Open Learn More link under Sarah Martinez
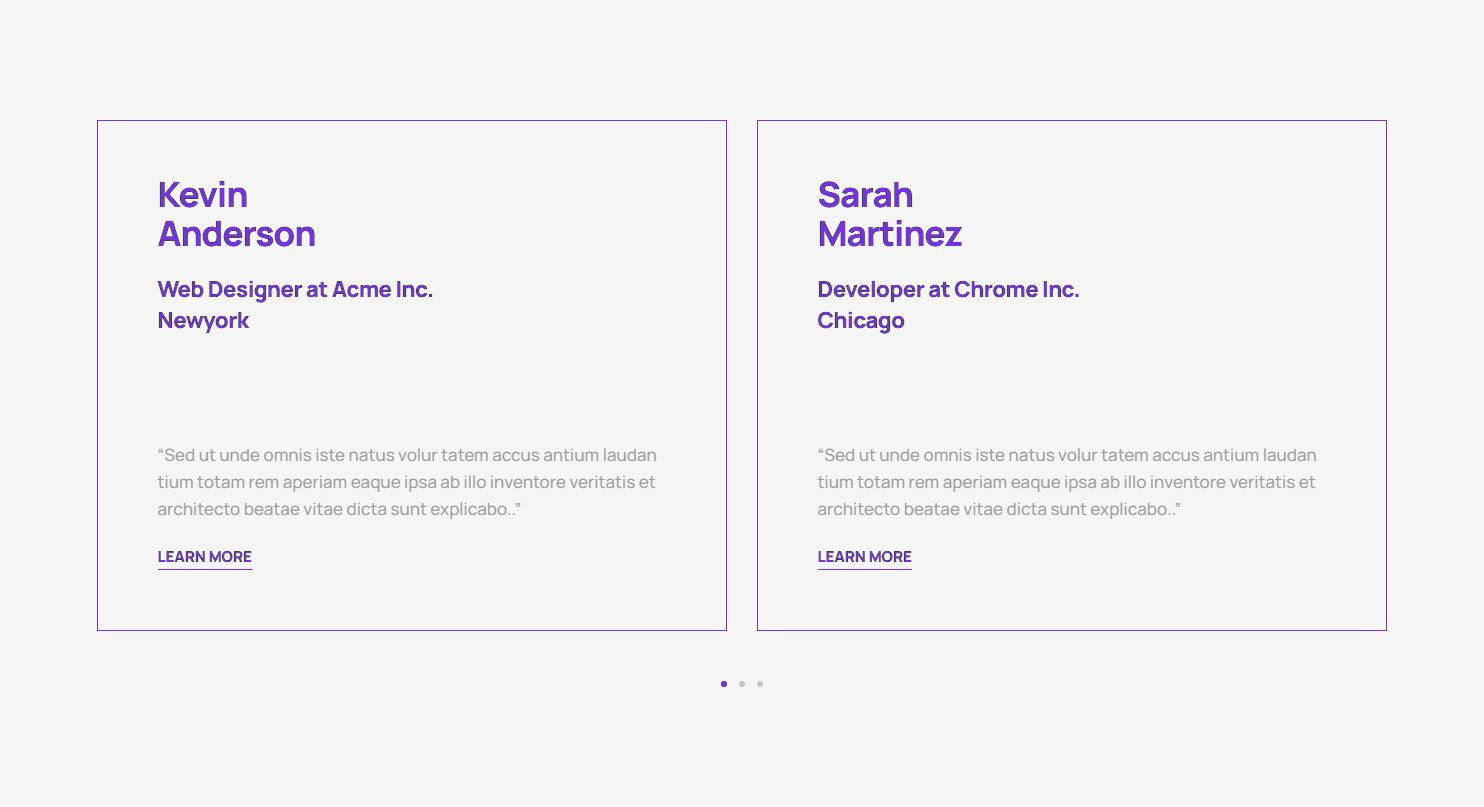Screen dimensions: 1484x807 pyautogui.click(x=864, y=557)
